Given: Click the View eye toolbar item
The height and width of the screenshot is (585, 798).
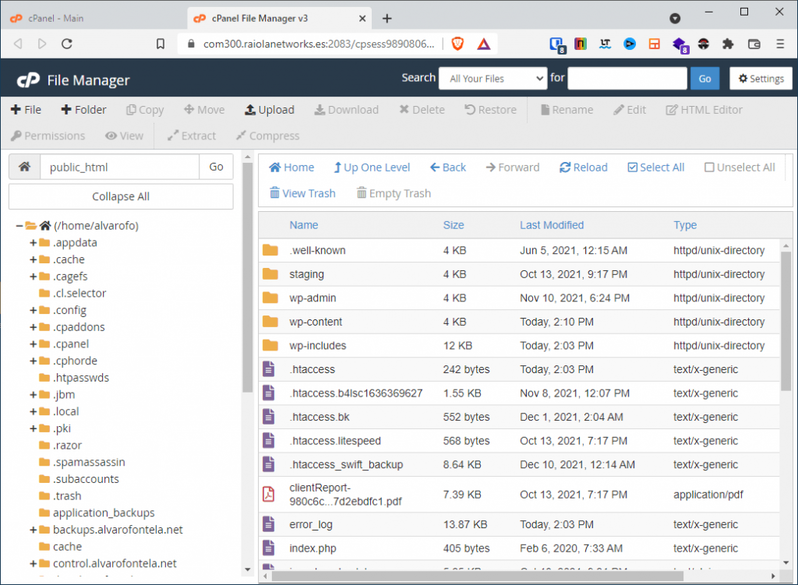Looking at the screenshot, I should [x=124, y=136].
